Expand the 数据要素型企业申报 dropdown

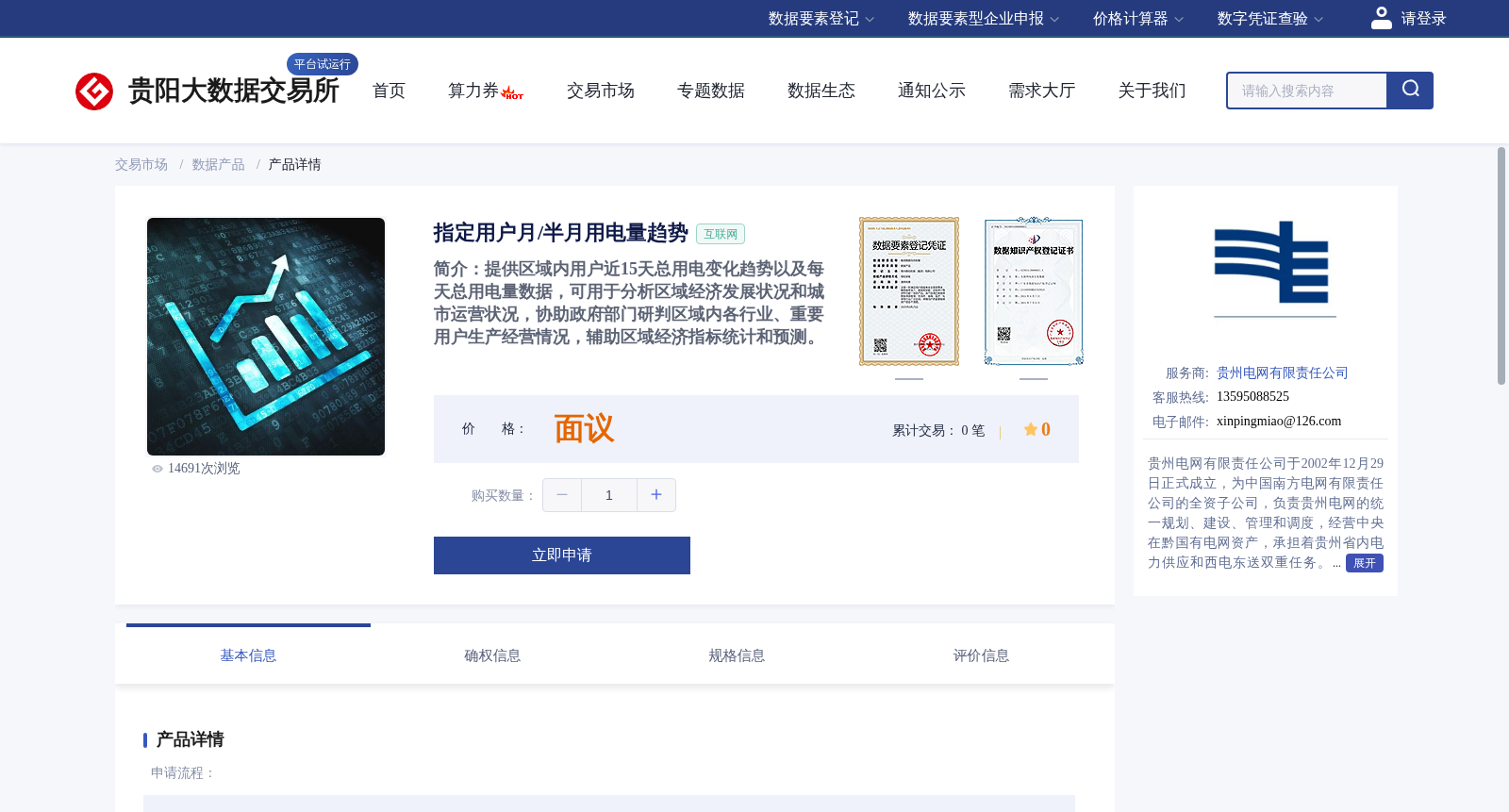pos(984,19)
